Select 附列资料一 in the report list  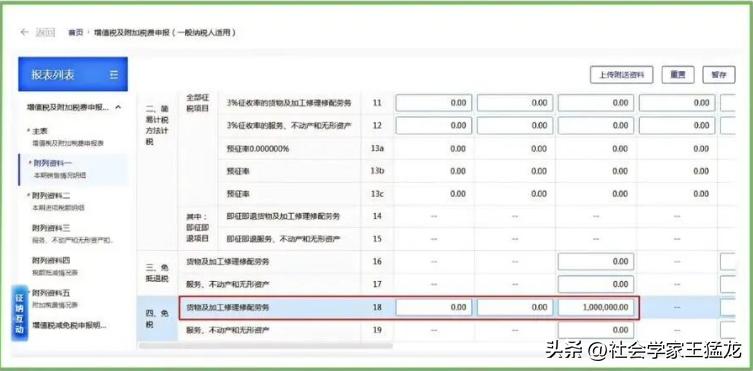coord(73,169)
